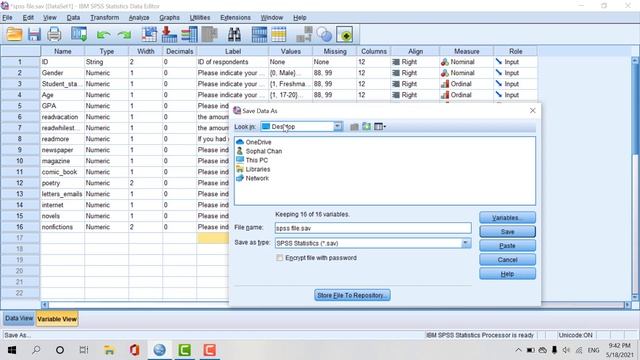Open the Edit menu
Image resolution: width=640 pixels, height=360 pixels.
pos(28,18)
